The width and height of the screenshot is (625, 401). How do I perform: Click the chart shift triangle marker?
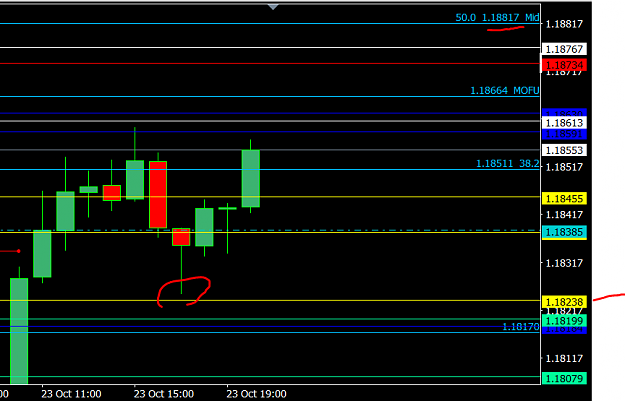click(x=273, y=7)
